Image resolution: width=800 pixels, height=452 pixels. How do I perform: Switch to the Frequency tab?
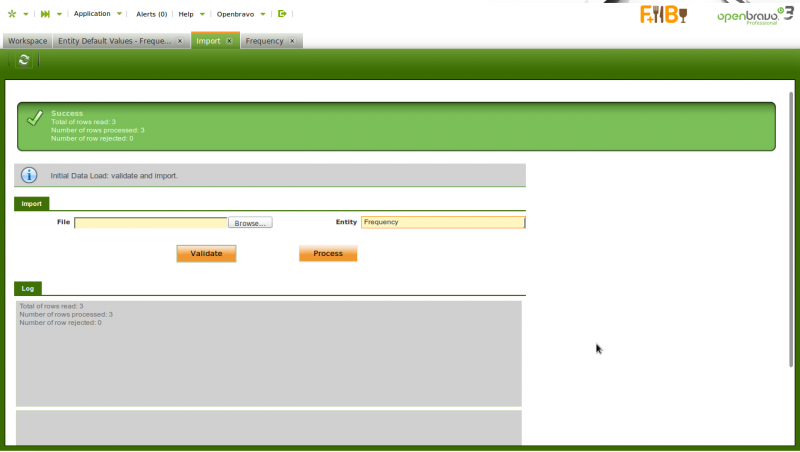pos(265,41)
